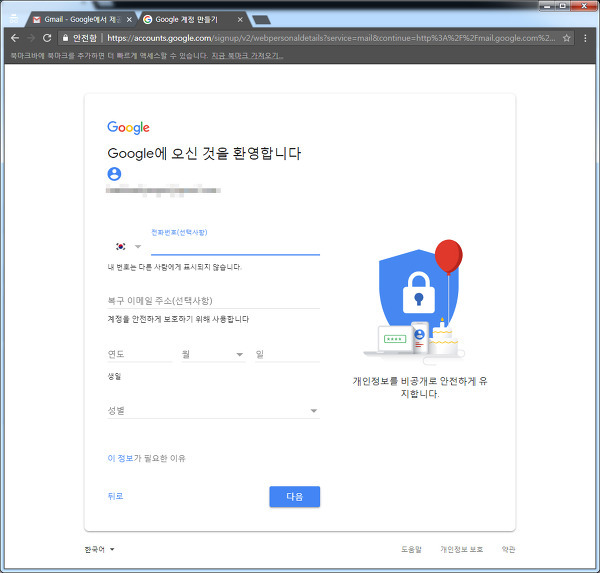Bookmark this page with the star icon
The image size is (600, 573).
[x=566, y=38]
